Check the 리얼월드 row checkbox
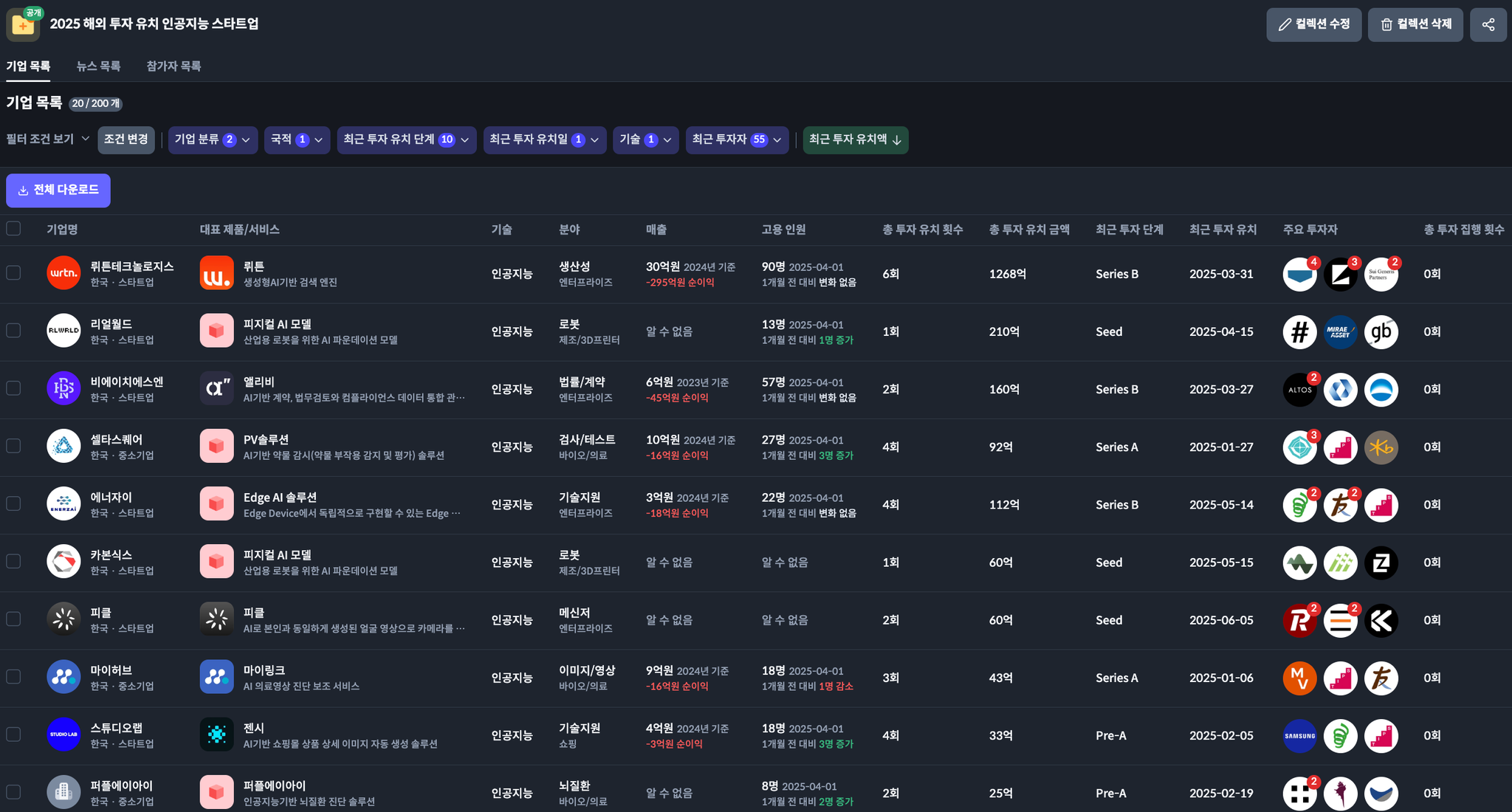Image resolution: width=1512 pixels, height=812 pixels. [x=13, y=331]
